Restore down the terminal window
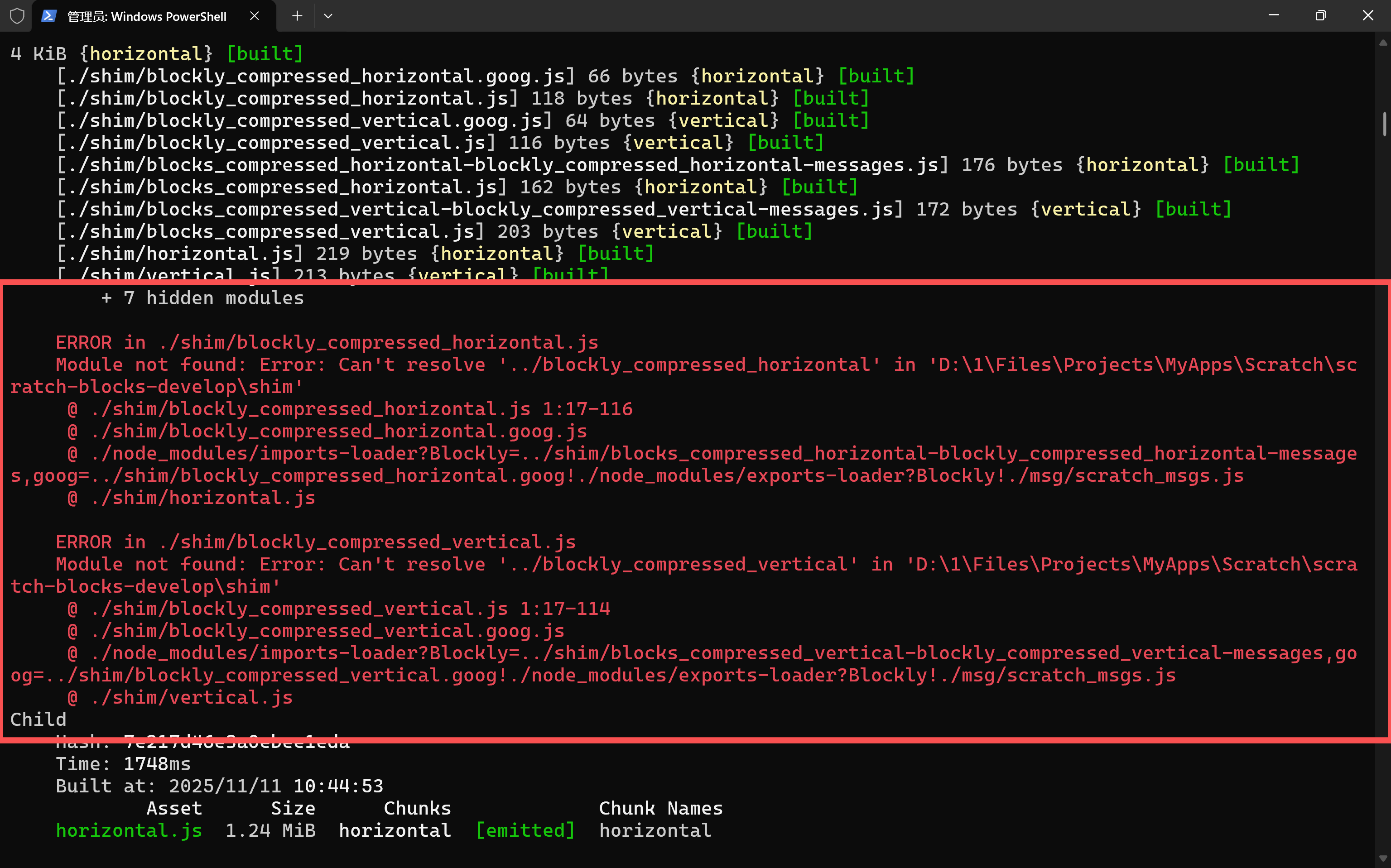Viewport: 1391px width, 868px height. (1320, 15)
